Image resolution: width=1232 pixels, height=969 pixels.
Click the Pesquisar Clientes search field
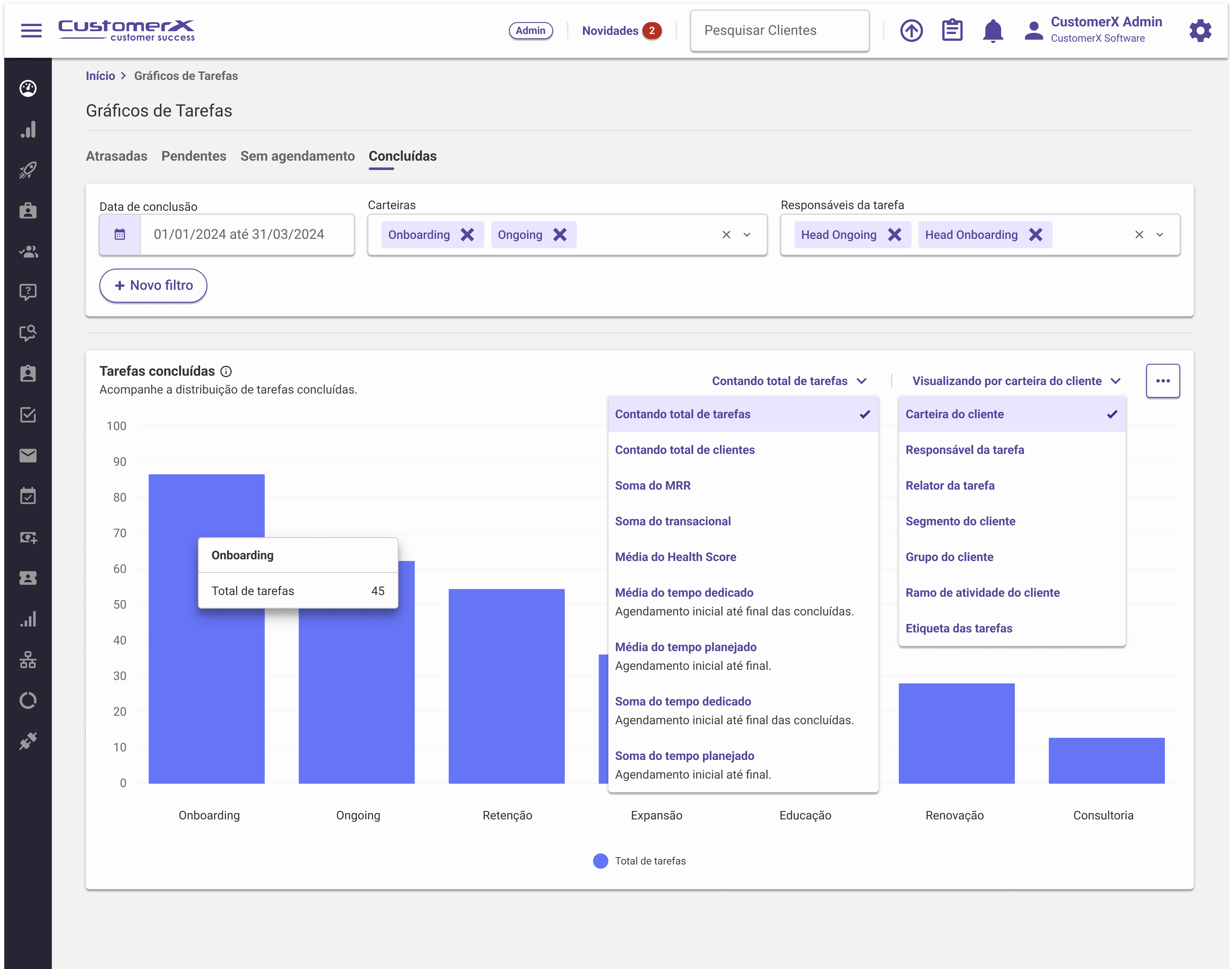click(x=779, y=31)
